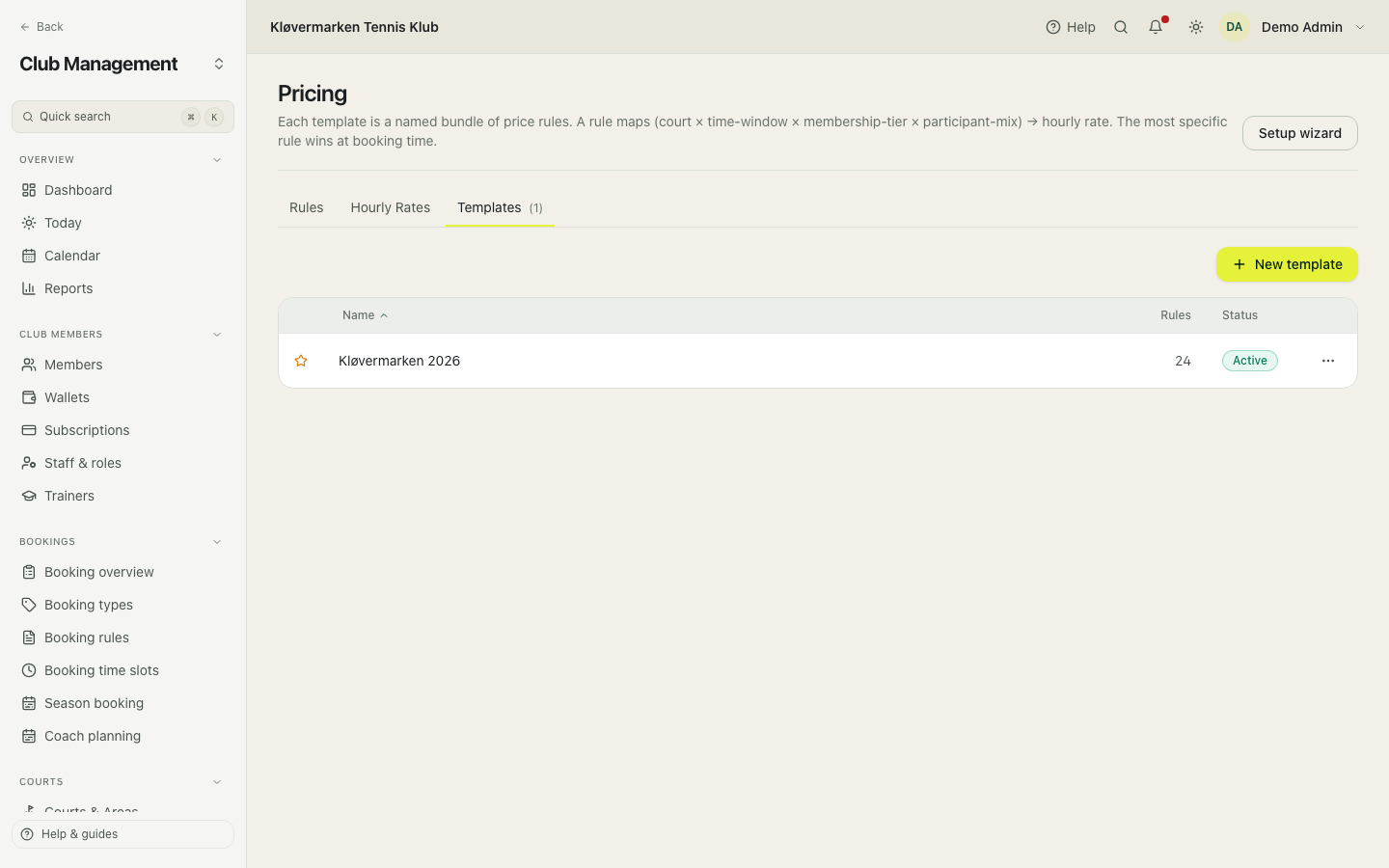The height and width of the screenshot is (868, 1389).
Task: Go Back using the arrow link
Action: tap(41, 27)
